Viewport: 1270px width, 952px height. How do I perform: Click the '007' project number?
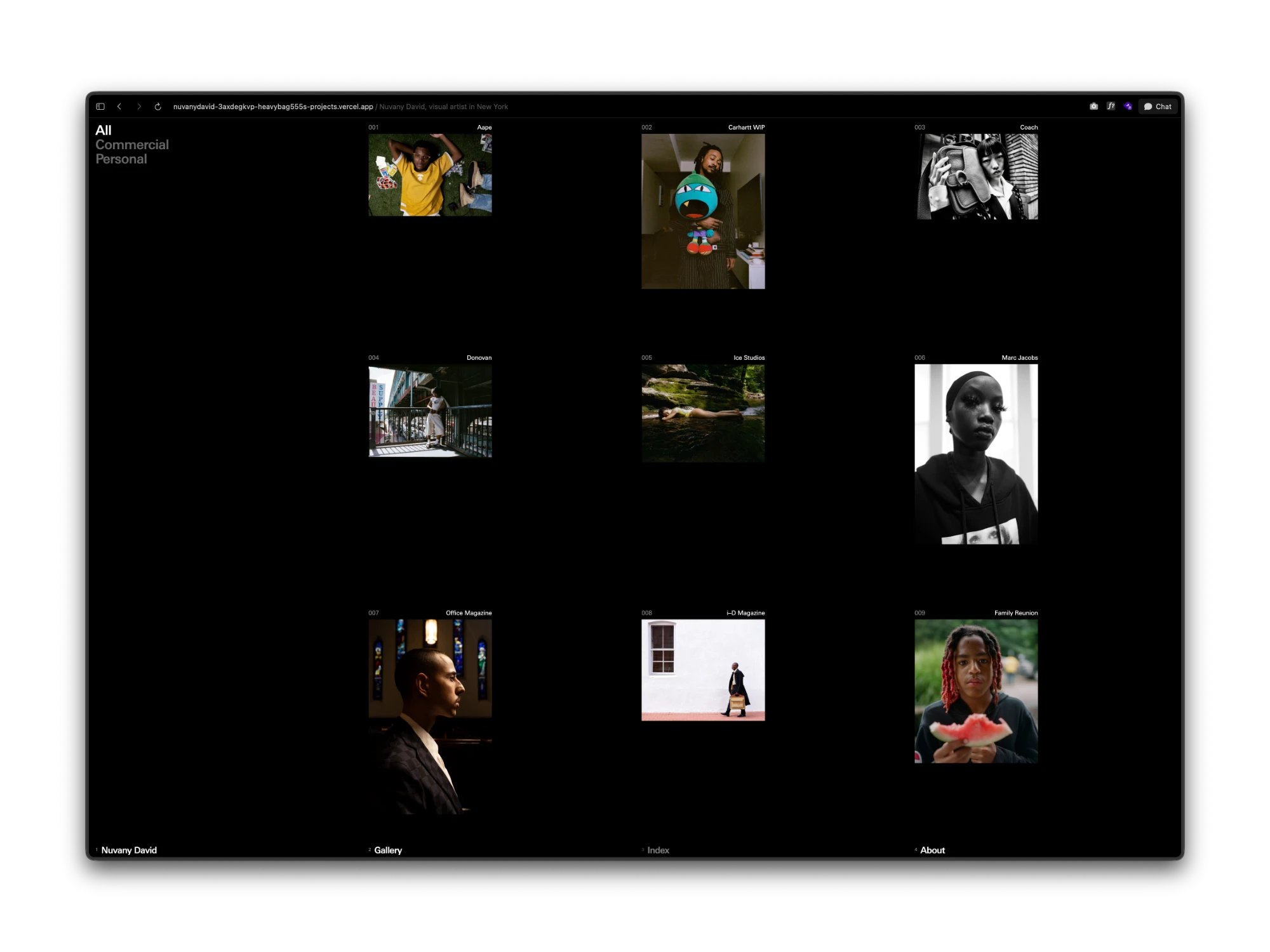click(x=373, y=613)
